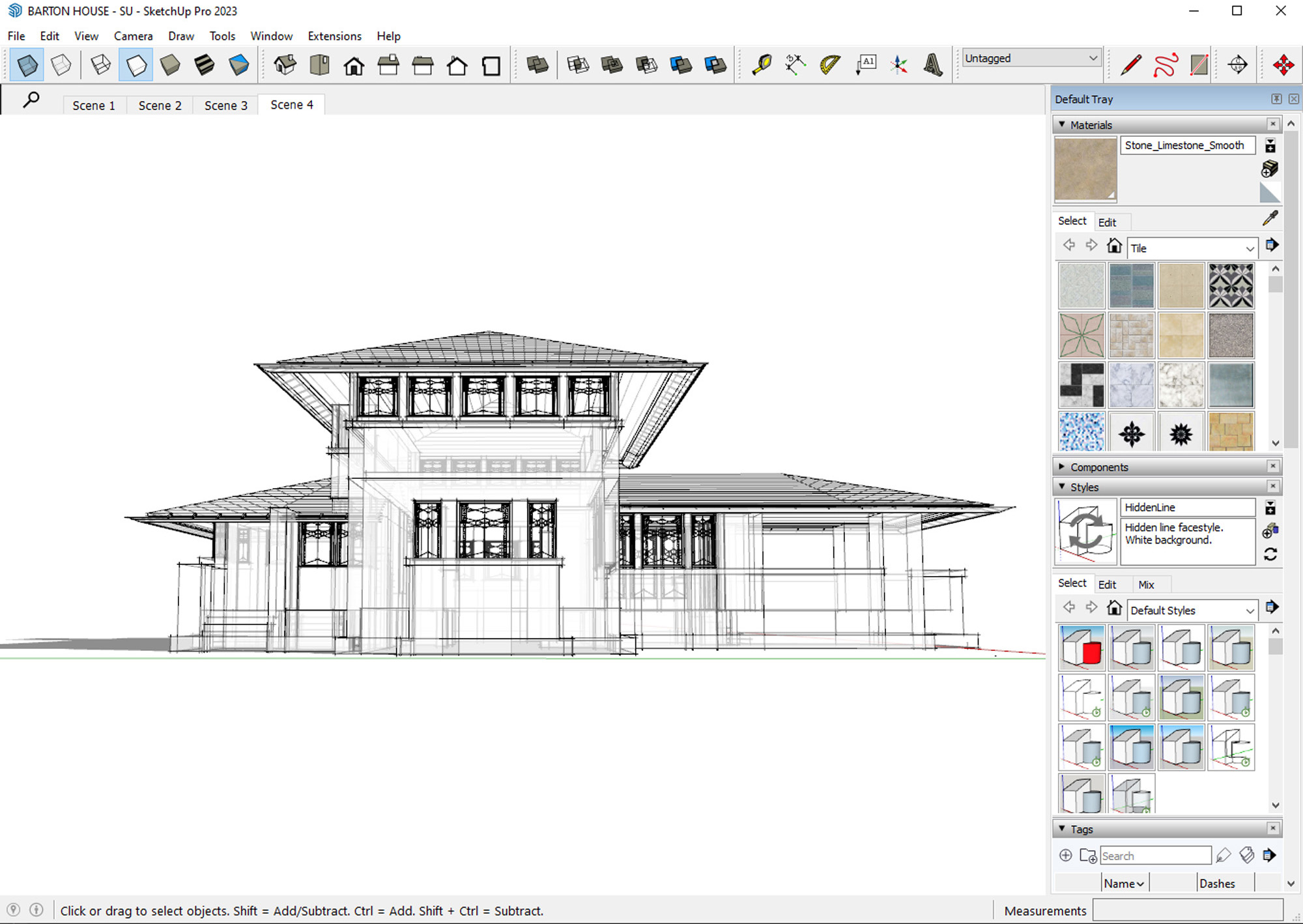This screenshot has height=924, width=1303.
Task: Select the red Line pencil tool
Action: coord(1131,65)
